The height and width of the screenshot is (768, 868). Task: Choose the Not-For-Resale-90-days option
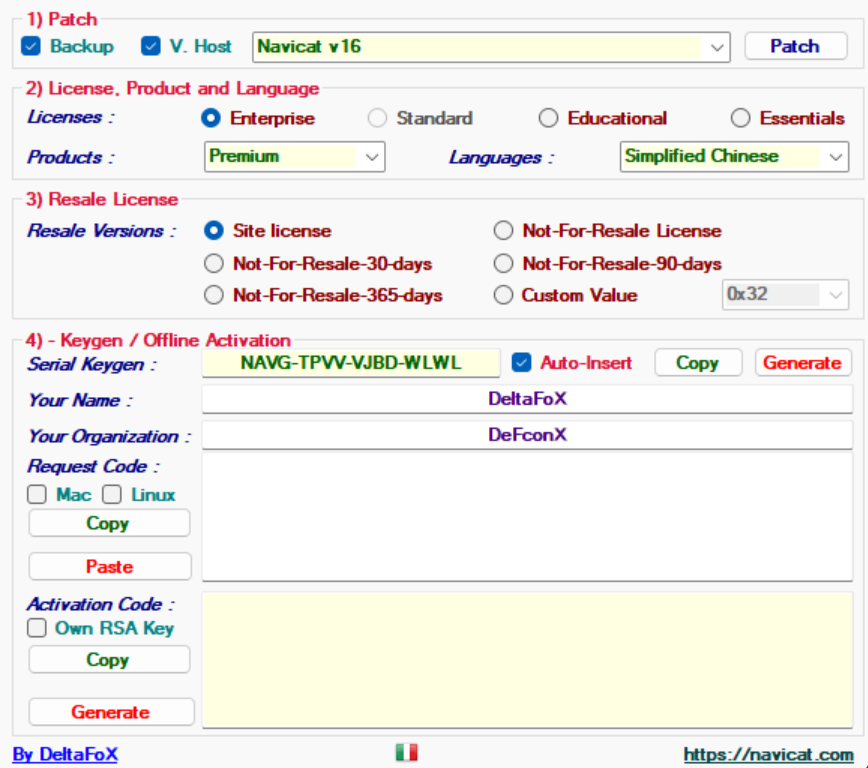coord(504,264)
